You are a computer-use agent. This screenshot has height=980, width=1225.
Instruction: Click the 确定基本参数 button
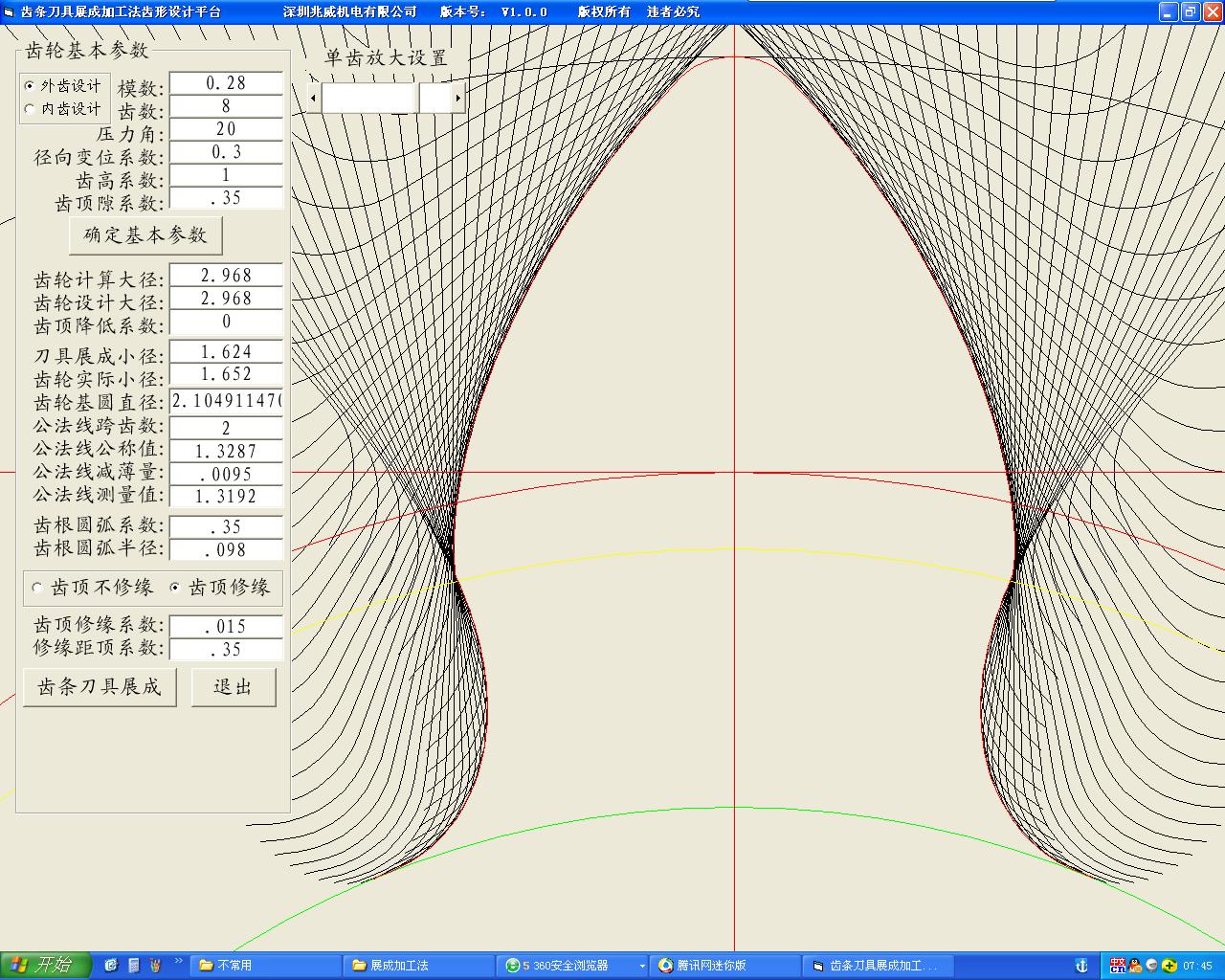click(x=145, y=234)
